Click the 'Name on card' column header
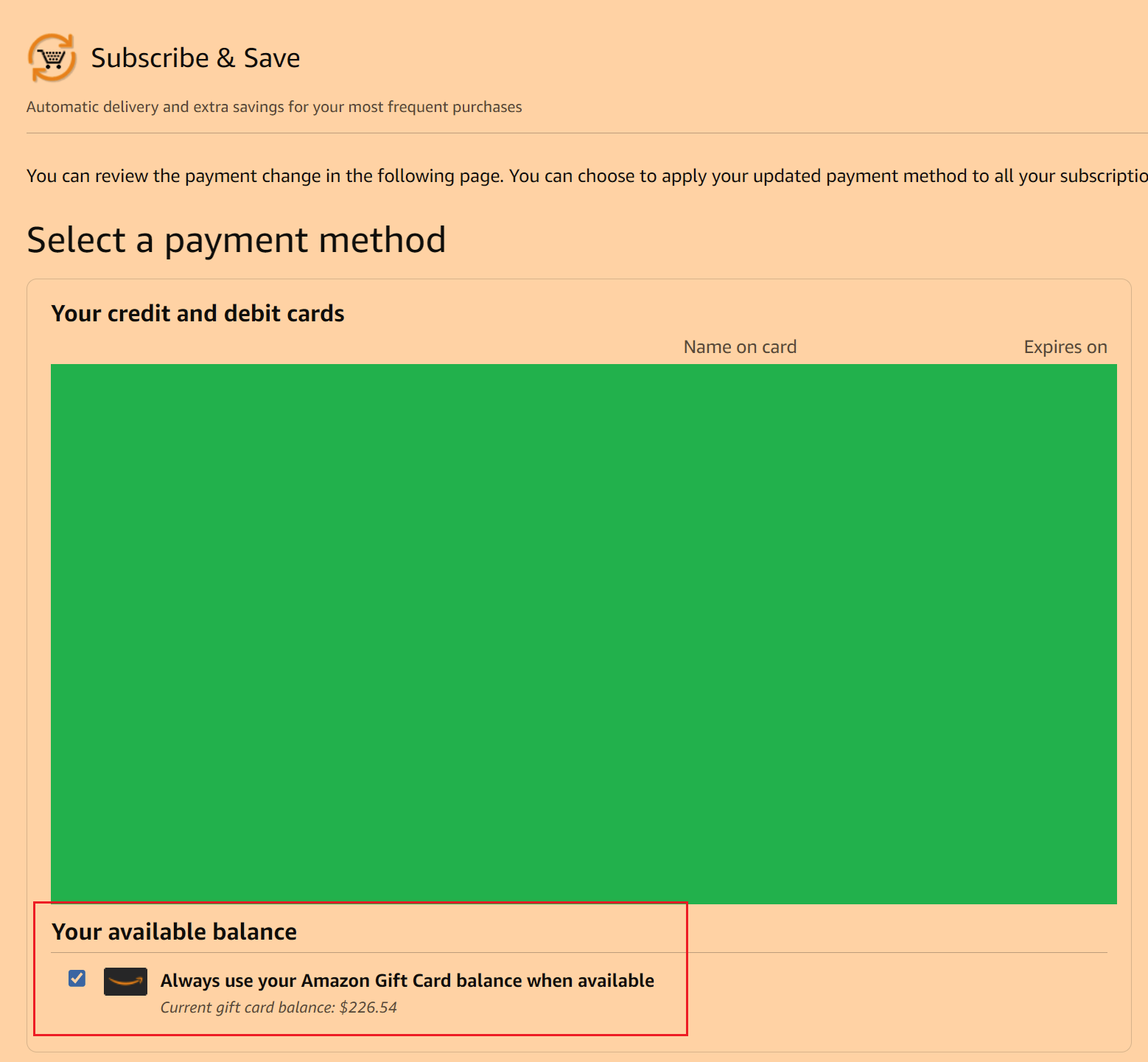 point(740,347)
